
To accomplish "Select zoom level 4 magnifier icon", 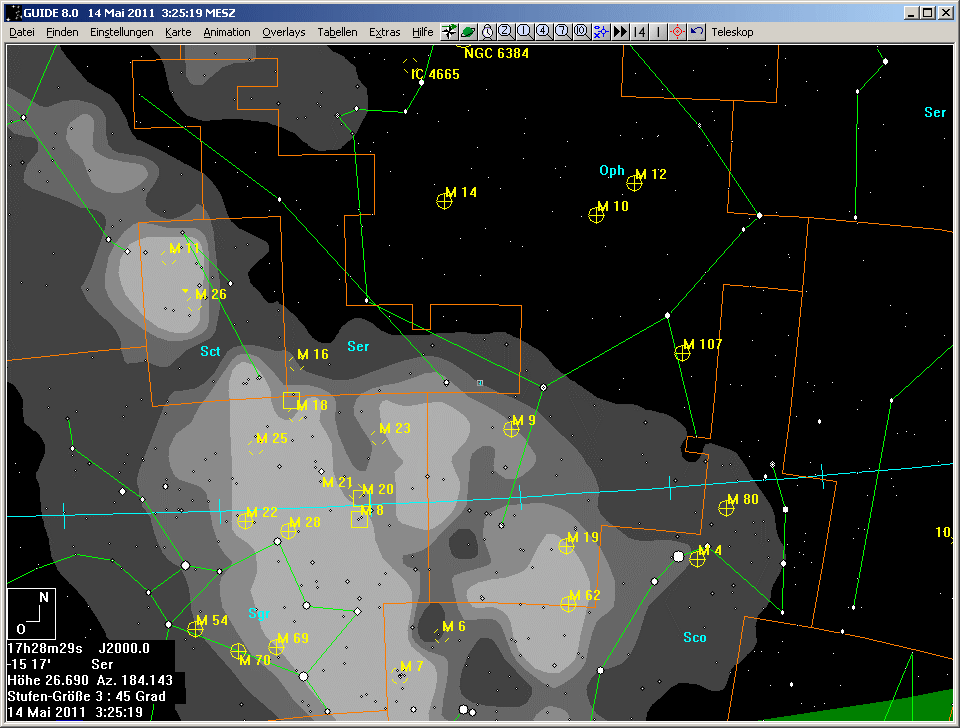I will [x=543, y=32].
